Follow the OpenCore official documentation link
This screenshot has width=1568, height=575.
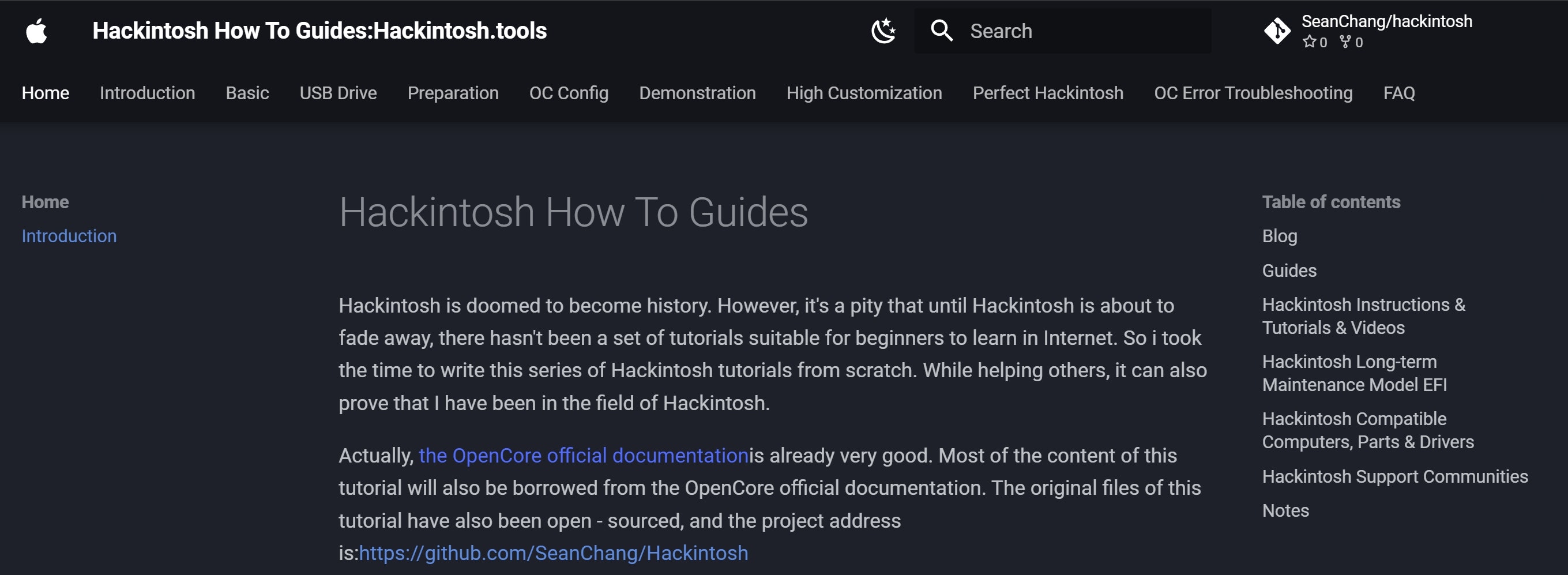(x=584, y=456)
